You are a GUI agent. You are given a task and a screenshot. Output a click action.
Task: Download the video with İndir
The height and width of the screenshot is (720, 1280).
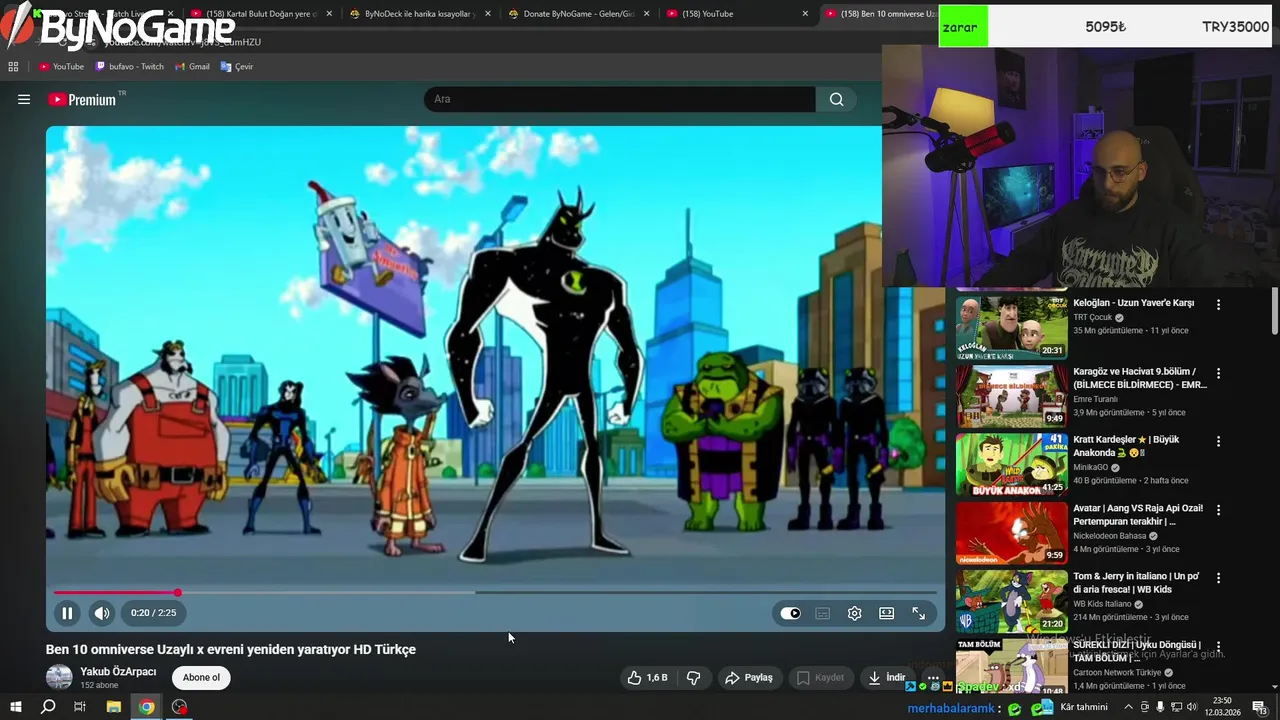886,678
